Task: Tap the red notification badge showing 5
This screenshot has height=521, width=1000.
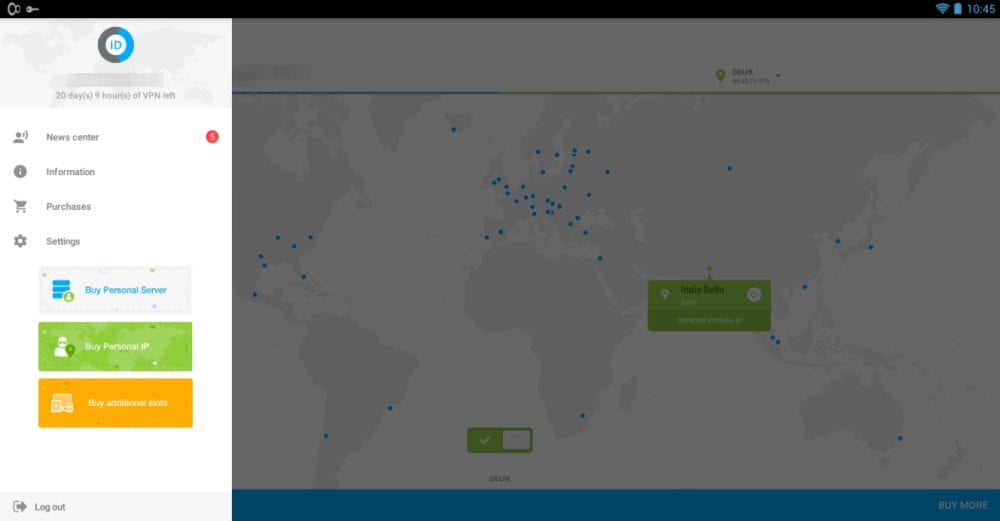Action: point(212,136)
